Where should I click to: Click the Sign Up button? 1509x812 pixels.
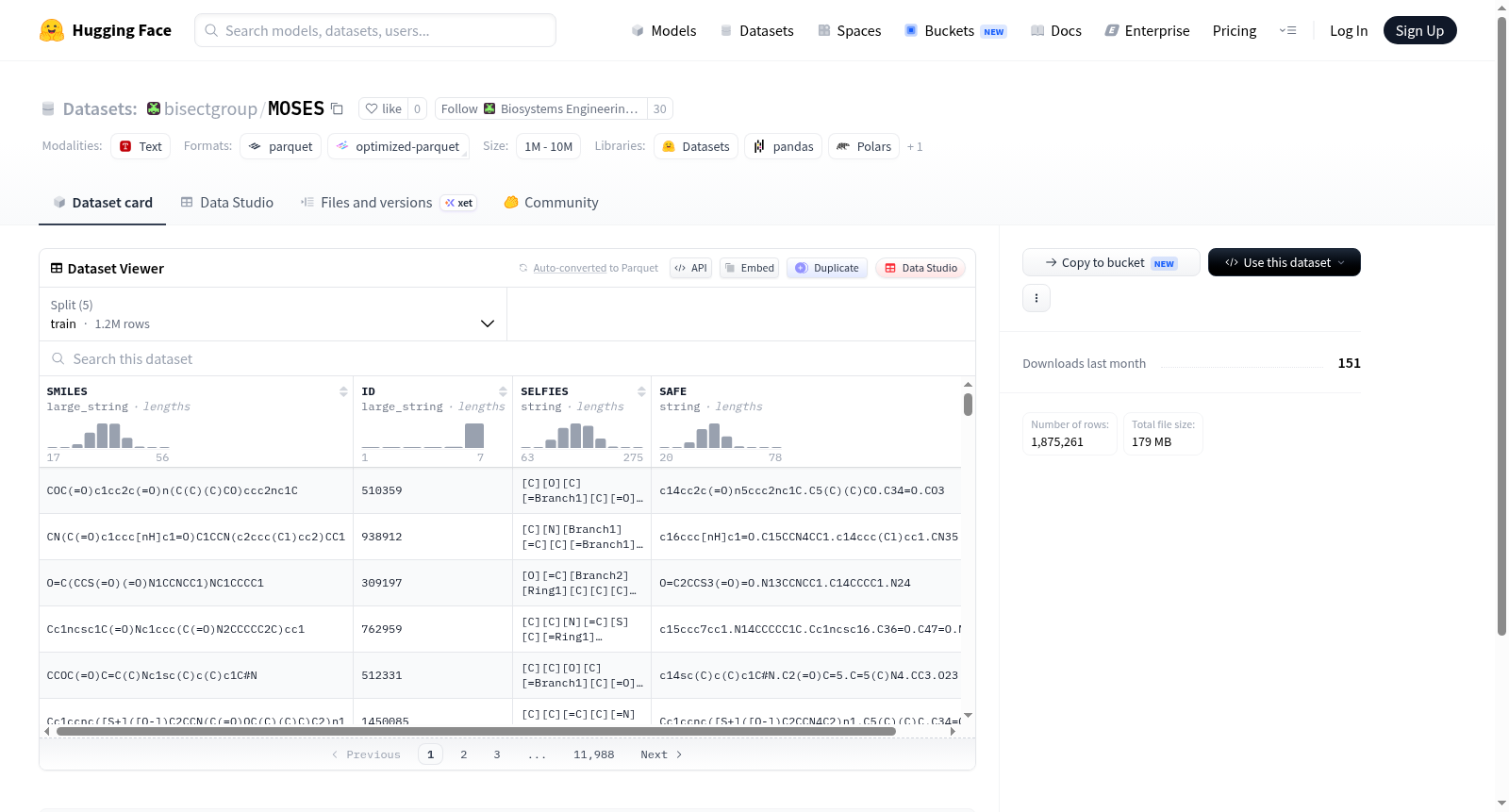coord(1419,30)
